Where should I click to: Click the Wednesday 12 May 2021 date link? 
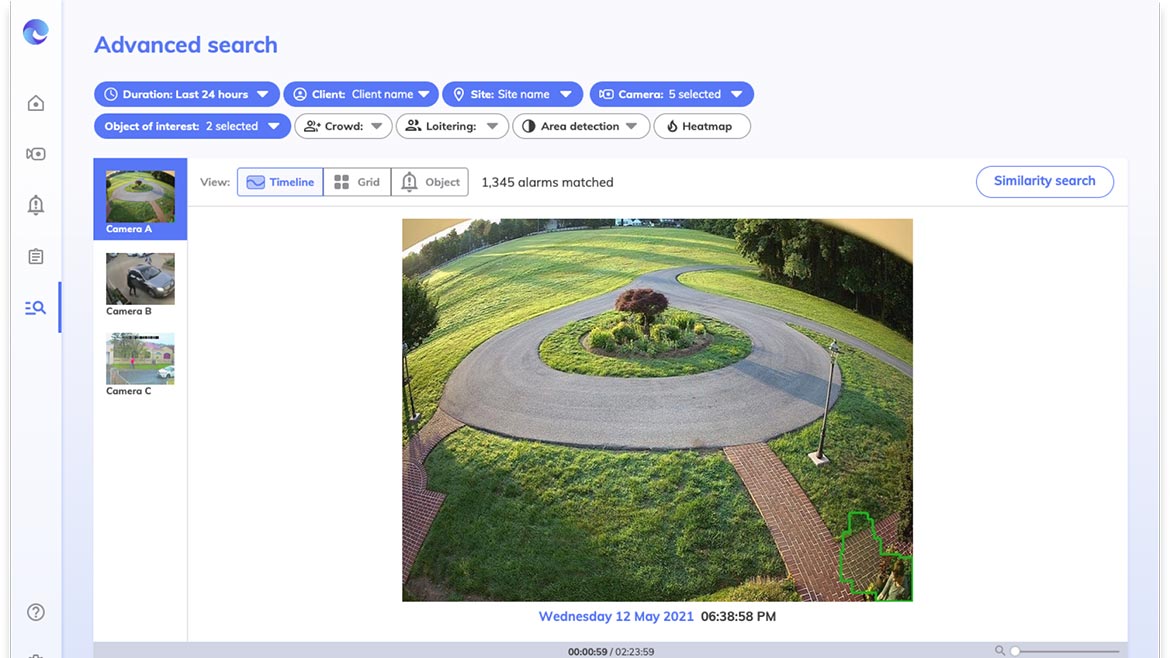616,616
